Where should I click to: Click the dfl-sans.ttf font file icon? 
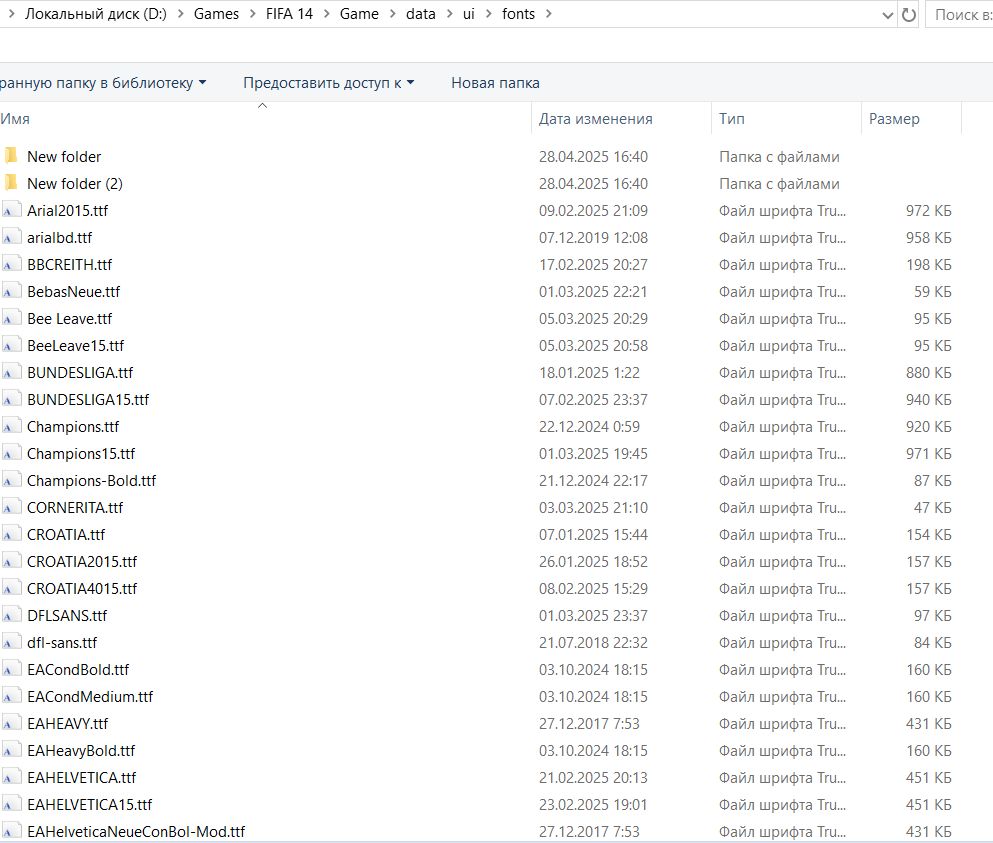click(x=11, y=642)
